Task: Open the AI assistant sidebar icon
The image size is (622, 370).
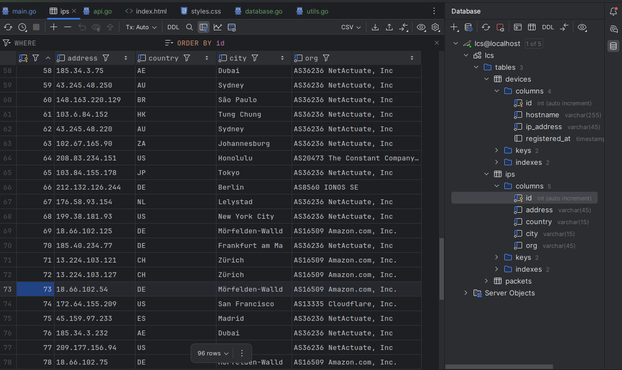Action: 613,29
